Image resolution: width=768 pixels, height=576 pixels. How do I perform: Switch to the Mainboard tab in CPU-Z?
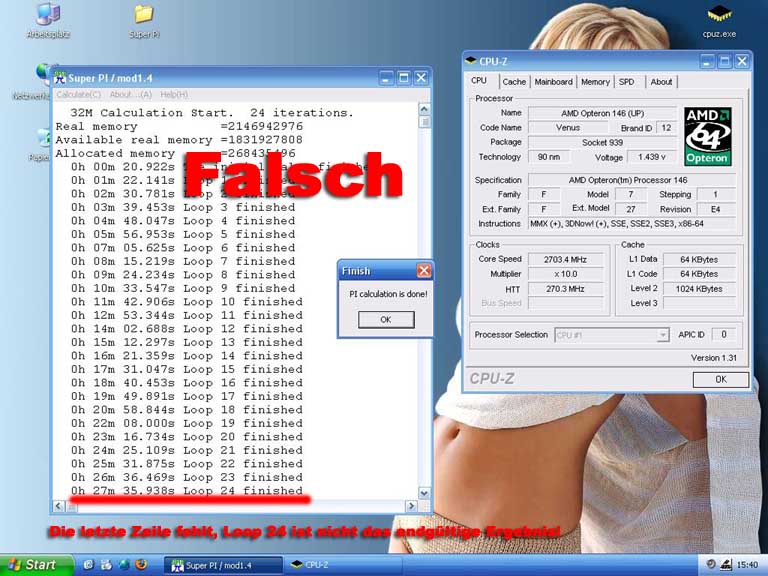point(553,82)
